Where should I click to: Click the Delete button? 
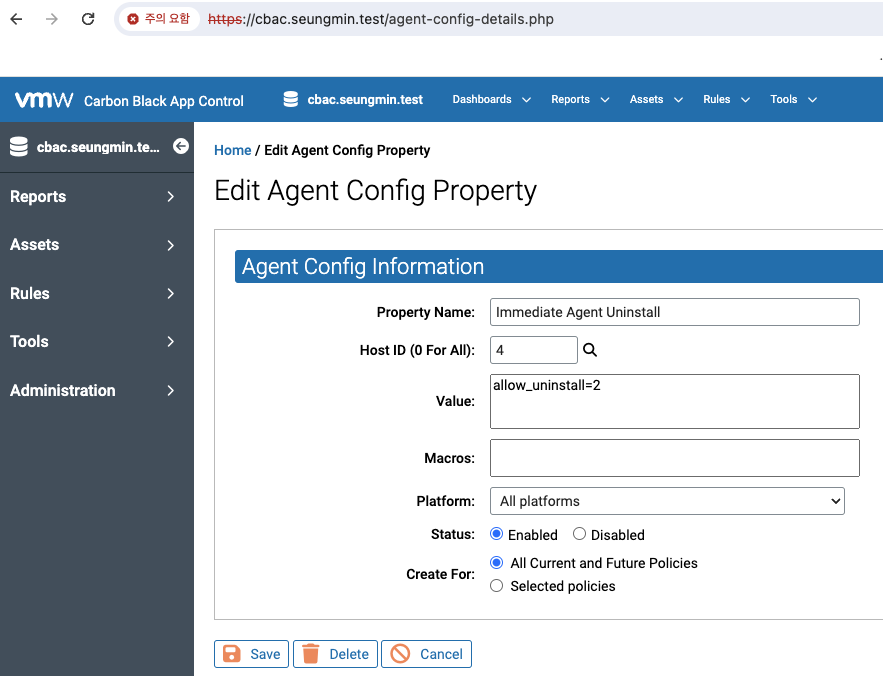[x=335, y=654]
